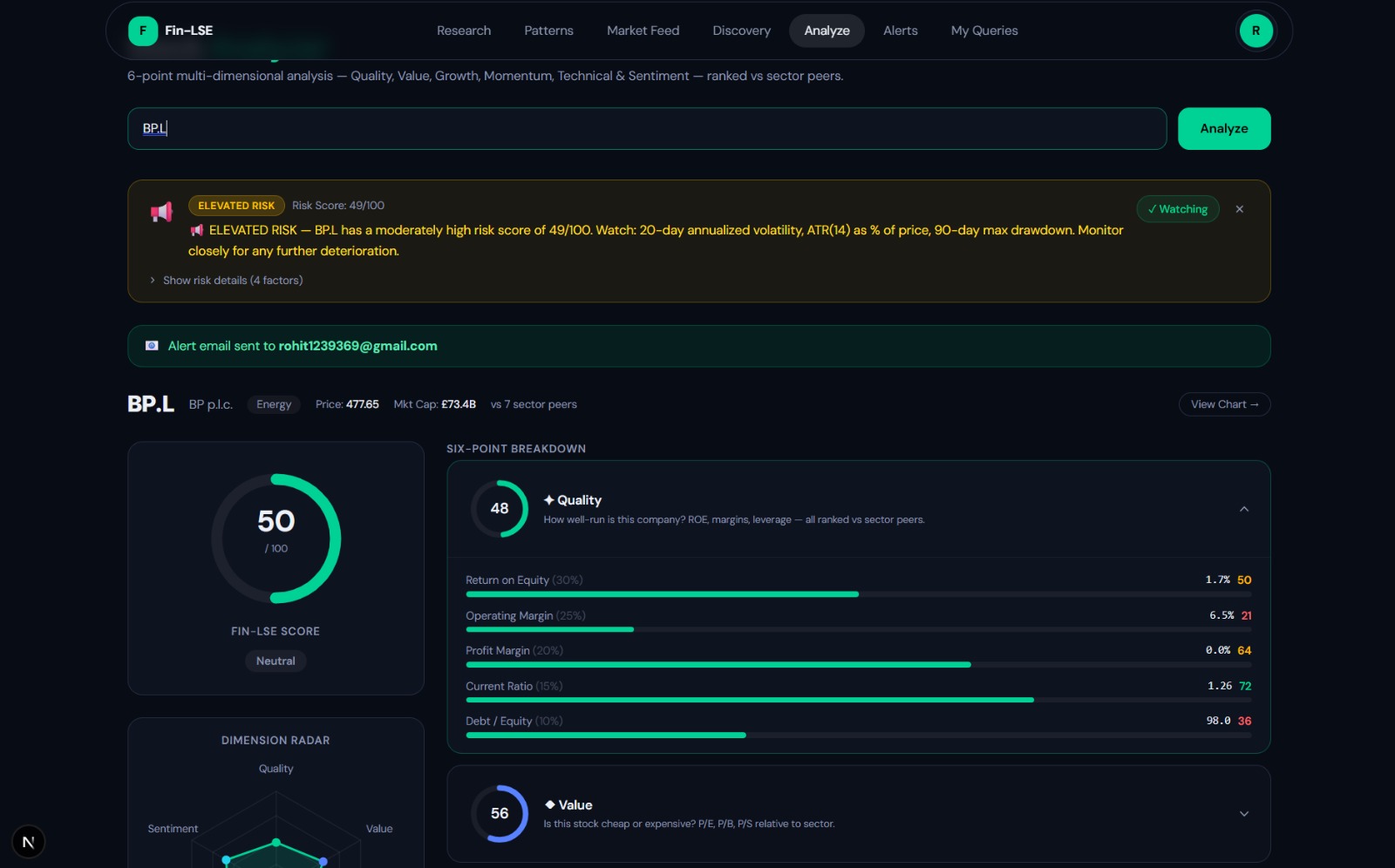The image size is (1395, 868).
Task: Click the Price 477.65 value
Action: click(x=363, y=404)
